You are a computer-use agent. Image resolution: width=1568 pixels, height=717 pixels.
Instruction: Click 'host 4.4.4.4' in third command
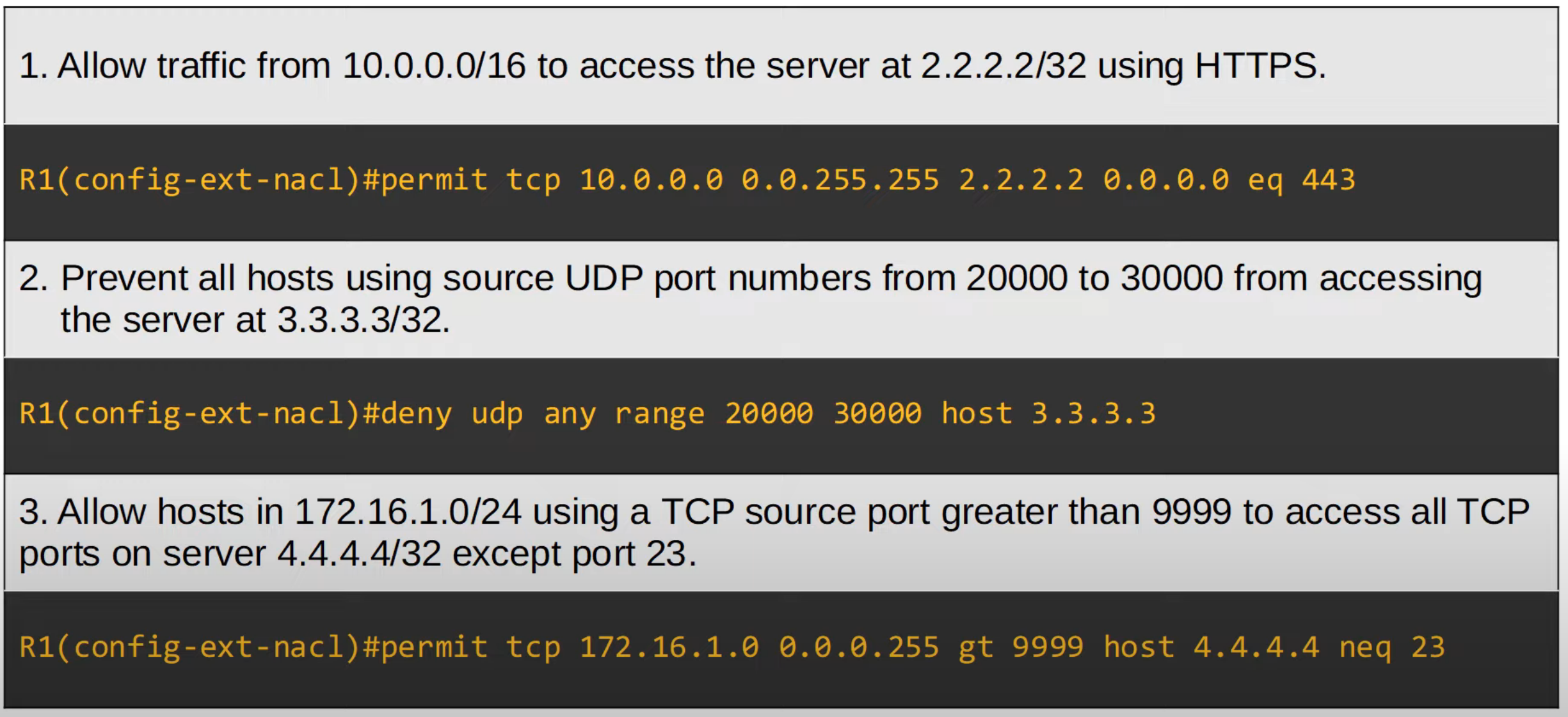point(1211,647)
